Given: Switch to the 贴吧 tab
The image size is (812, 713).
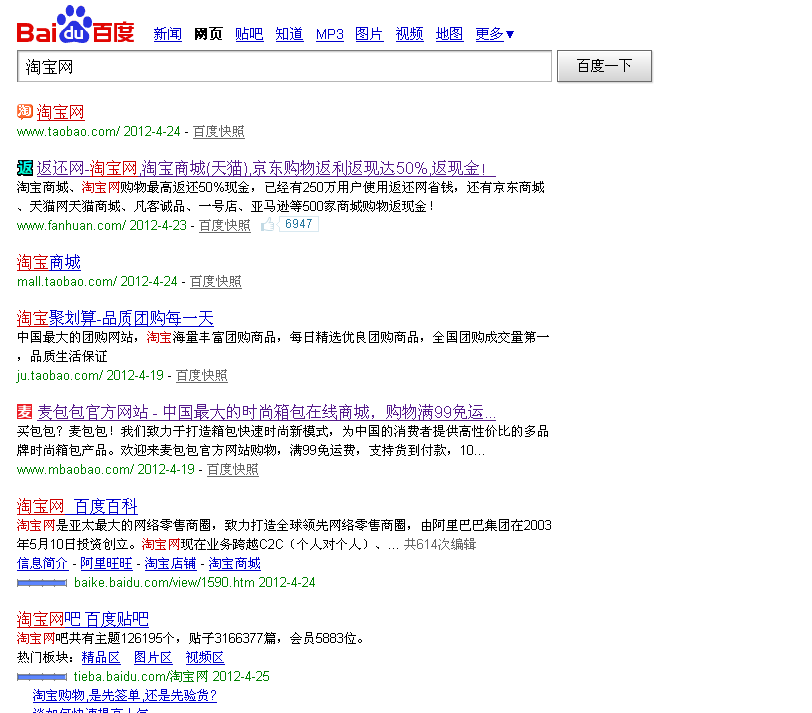Looking at the screenshot, I should coord(249,34).
